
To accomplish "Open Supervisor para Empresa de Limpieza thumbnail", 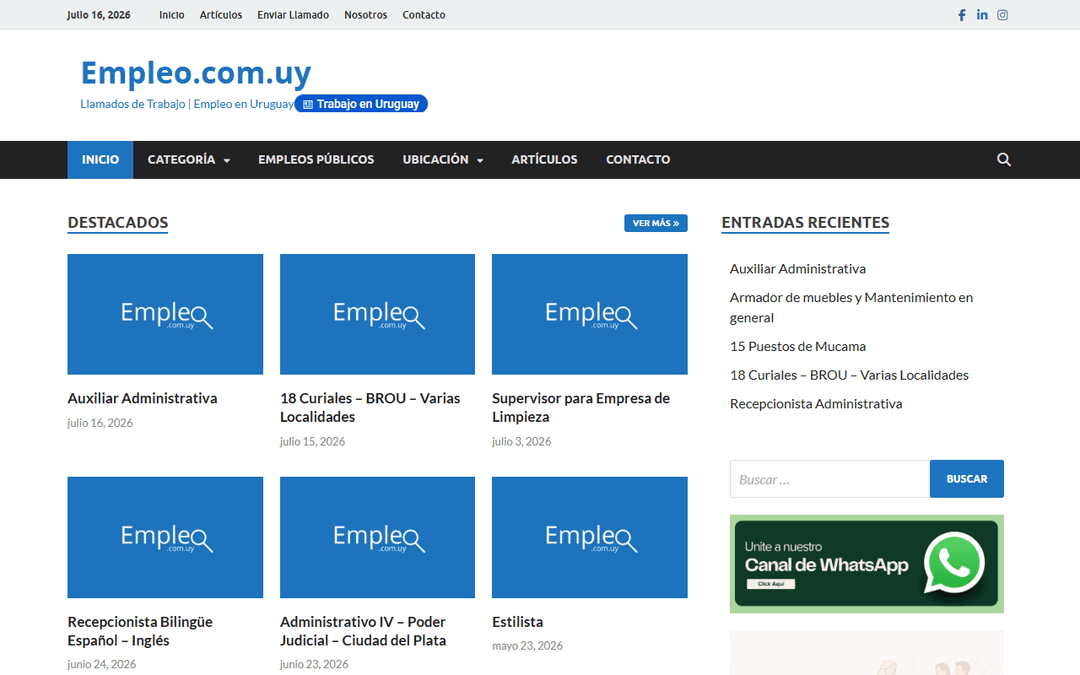I will coord(590,314).
